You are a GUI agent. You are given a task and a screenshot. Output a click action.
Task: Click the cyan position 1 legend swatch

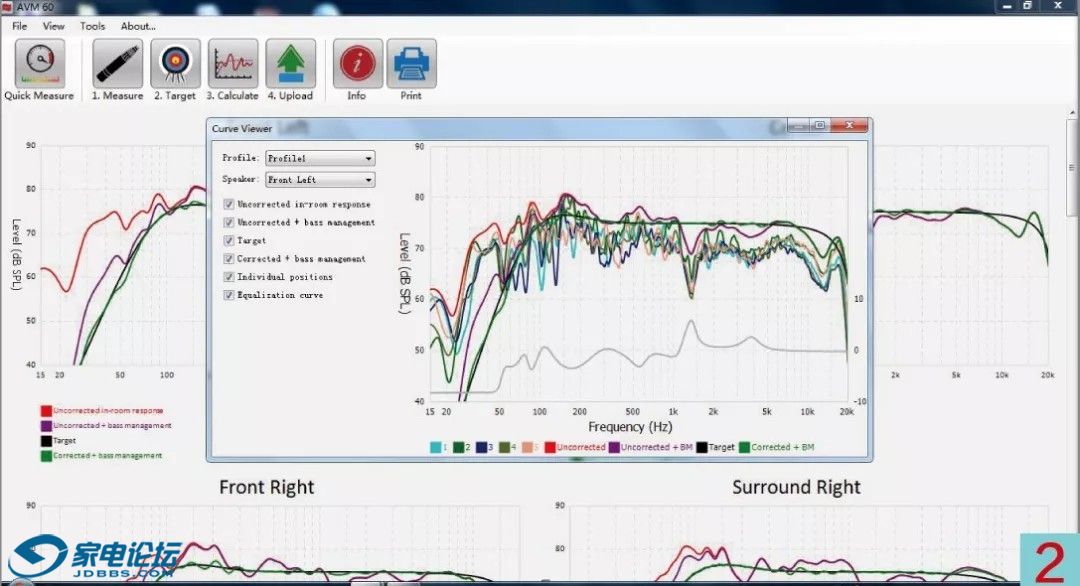435,448
